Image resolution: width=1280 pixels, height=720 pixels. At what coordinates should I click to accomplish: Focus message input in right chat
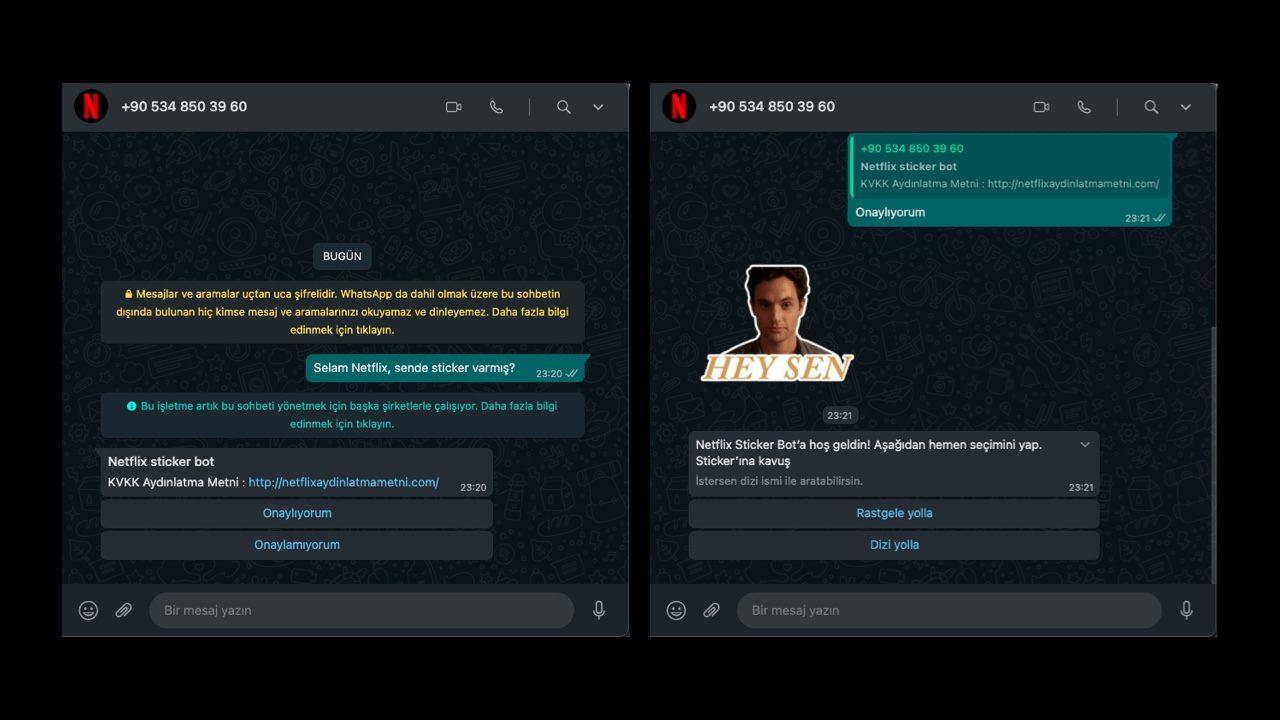point(950,610)
